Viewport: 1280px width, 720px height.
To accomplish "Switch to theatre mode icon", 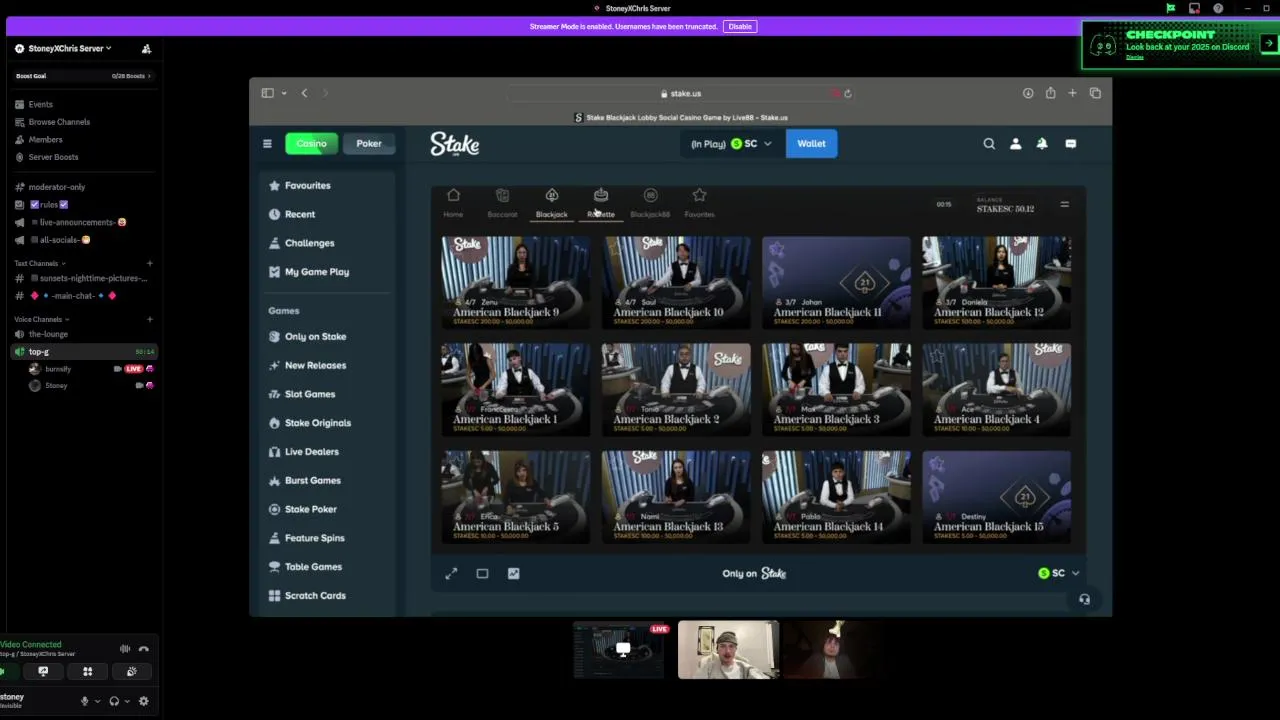I will (482, 573).
